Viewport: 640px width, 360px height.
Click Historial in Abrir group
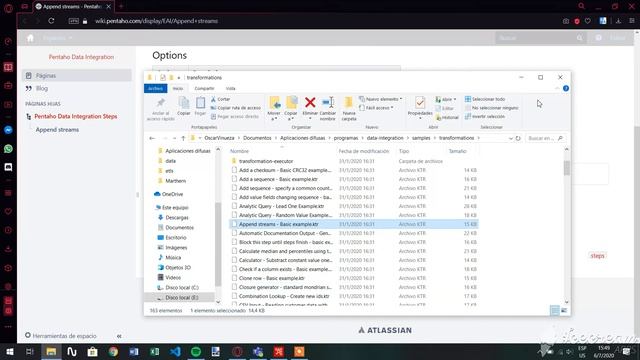point(447,117)
